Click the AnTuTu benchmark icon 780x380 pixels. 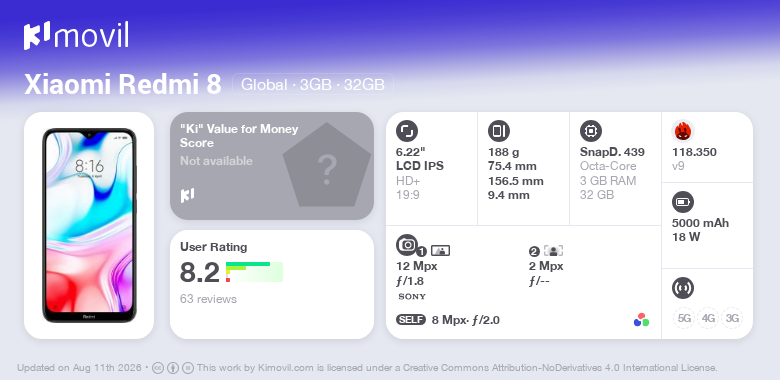point(683,131)
